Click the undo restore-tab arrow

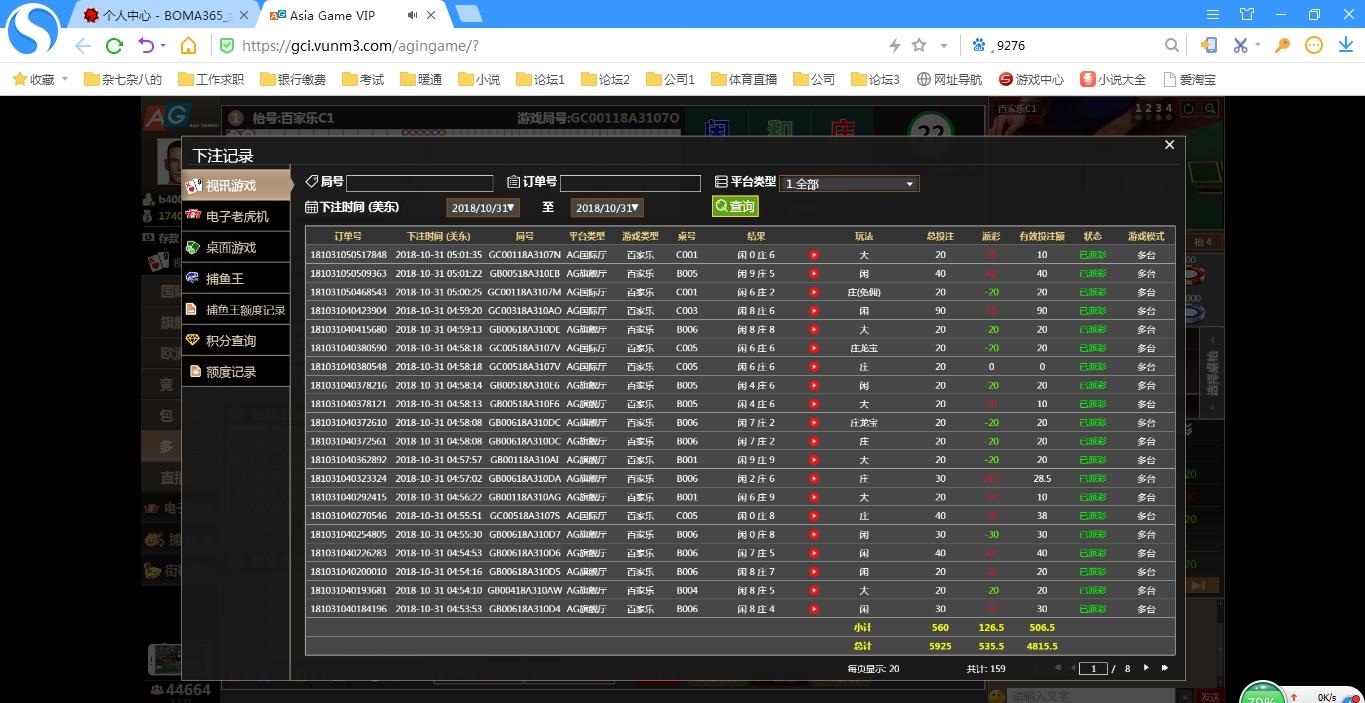coord(146,46)
